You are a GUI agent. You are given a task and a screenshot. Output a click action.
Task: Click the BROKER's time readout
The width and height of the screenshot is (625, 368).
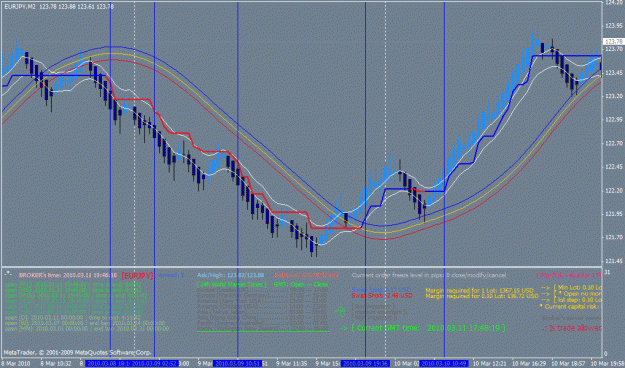tap(68, 275)
